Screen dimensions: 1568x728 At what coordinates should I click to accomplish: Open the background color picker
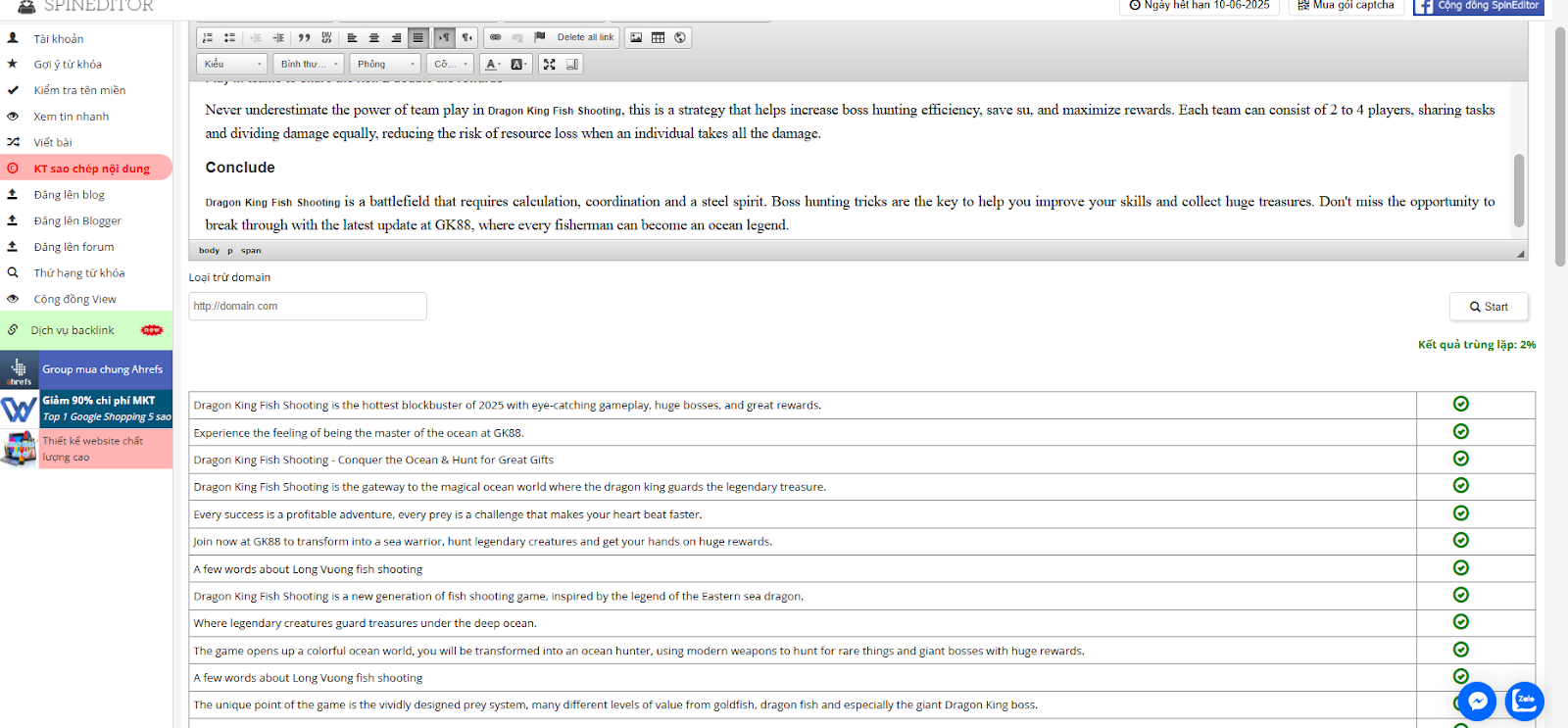518,64
